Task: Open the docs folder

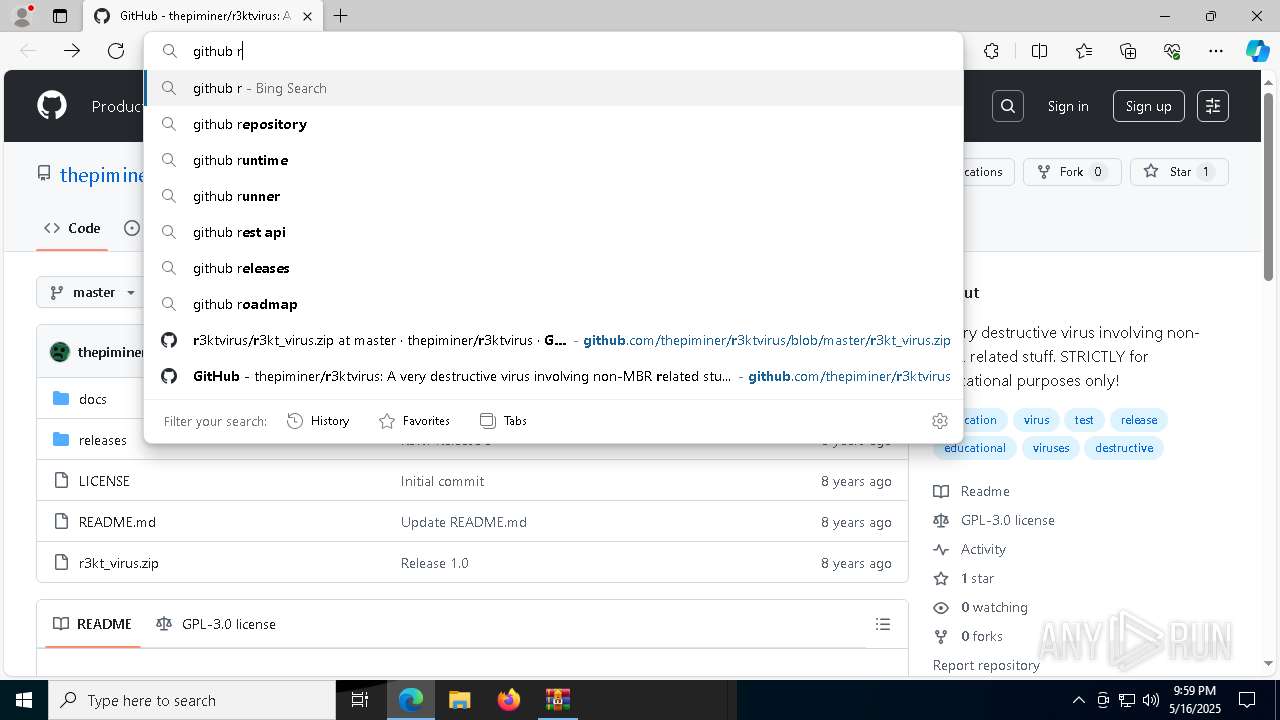Action: tap(93, 399)
